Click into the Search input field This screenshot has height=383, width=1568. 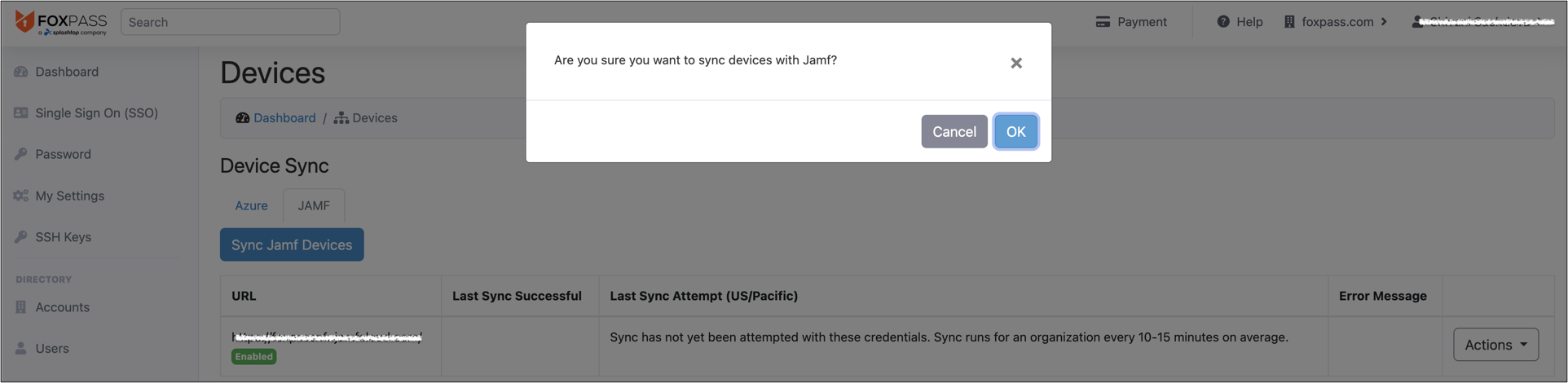pyautogui.click(x=231, y=22)
